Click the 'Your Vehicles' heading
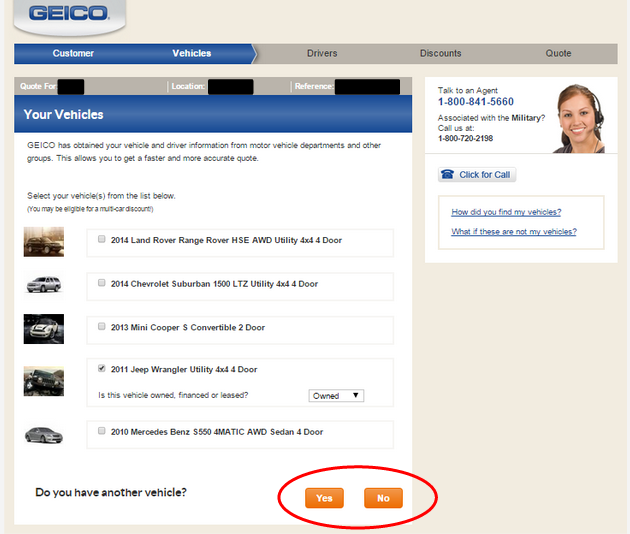This screenshot has height=534, width=630. pyautogui.click(x=63, y=115)
